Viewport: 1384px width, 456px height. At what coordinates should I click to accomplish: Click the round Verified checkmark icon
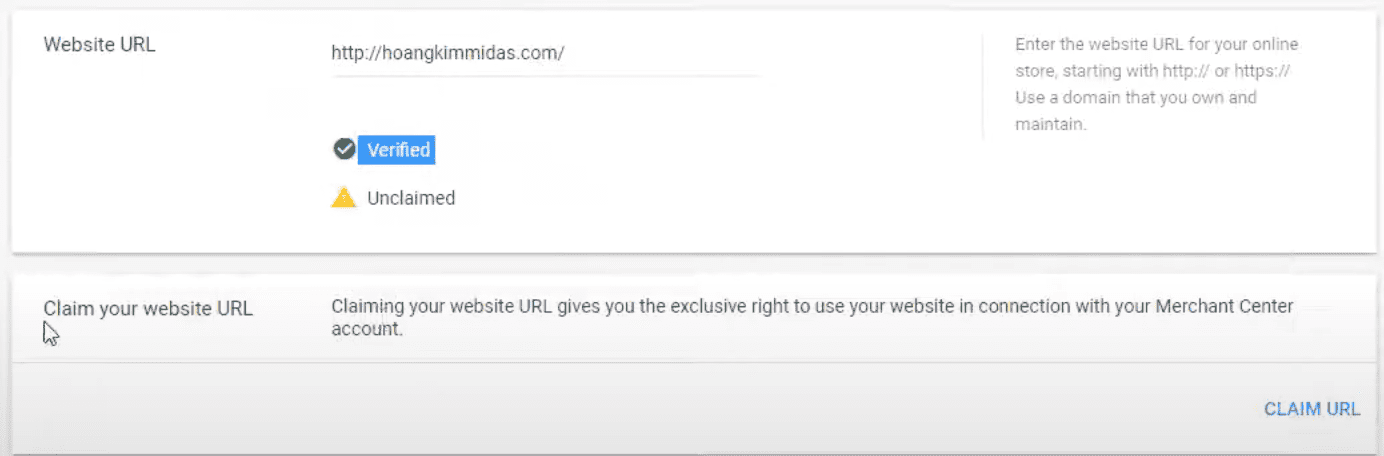point(344,150)
